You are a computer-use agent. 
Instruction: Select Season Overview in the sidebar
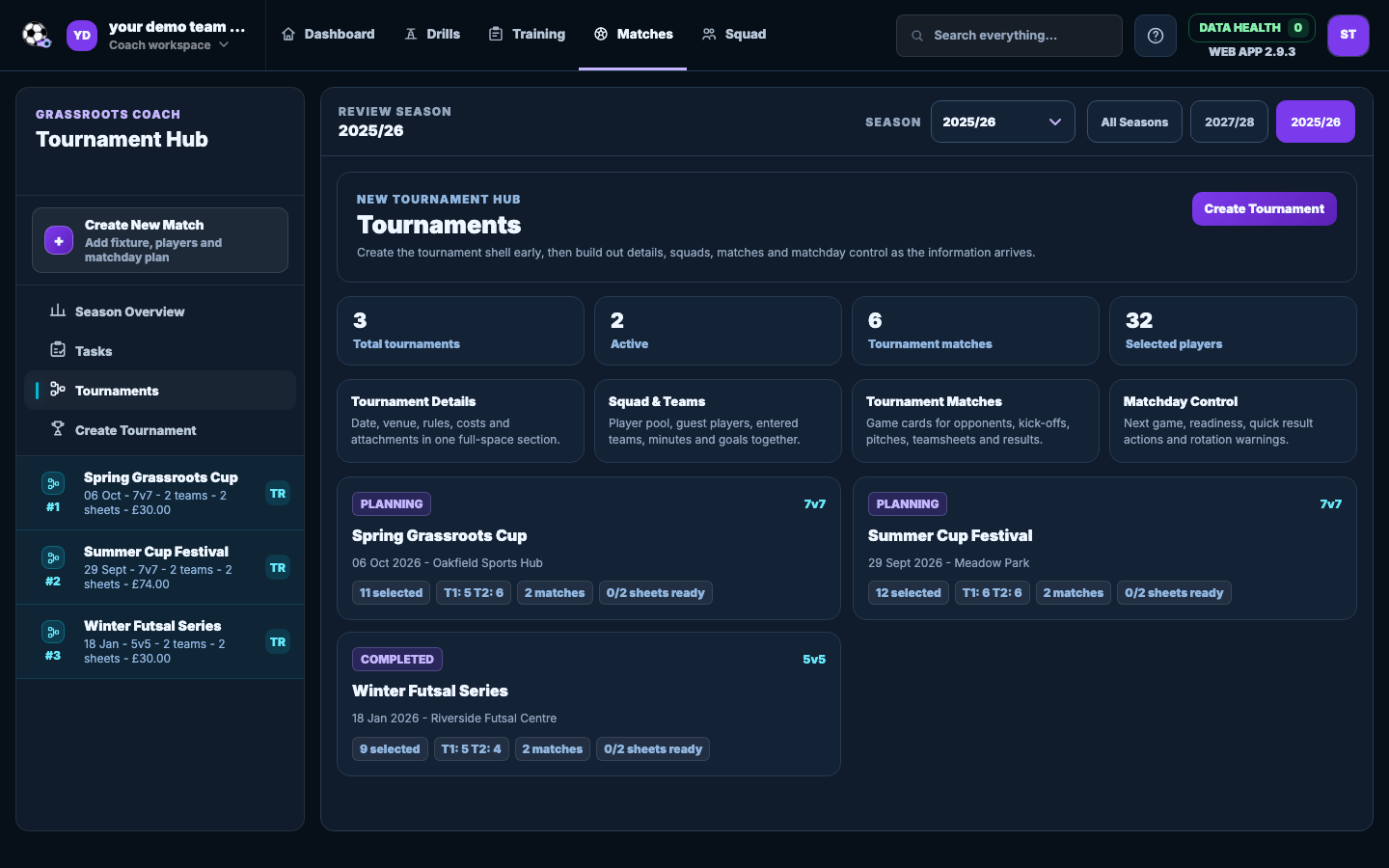[160, 312]
